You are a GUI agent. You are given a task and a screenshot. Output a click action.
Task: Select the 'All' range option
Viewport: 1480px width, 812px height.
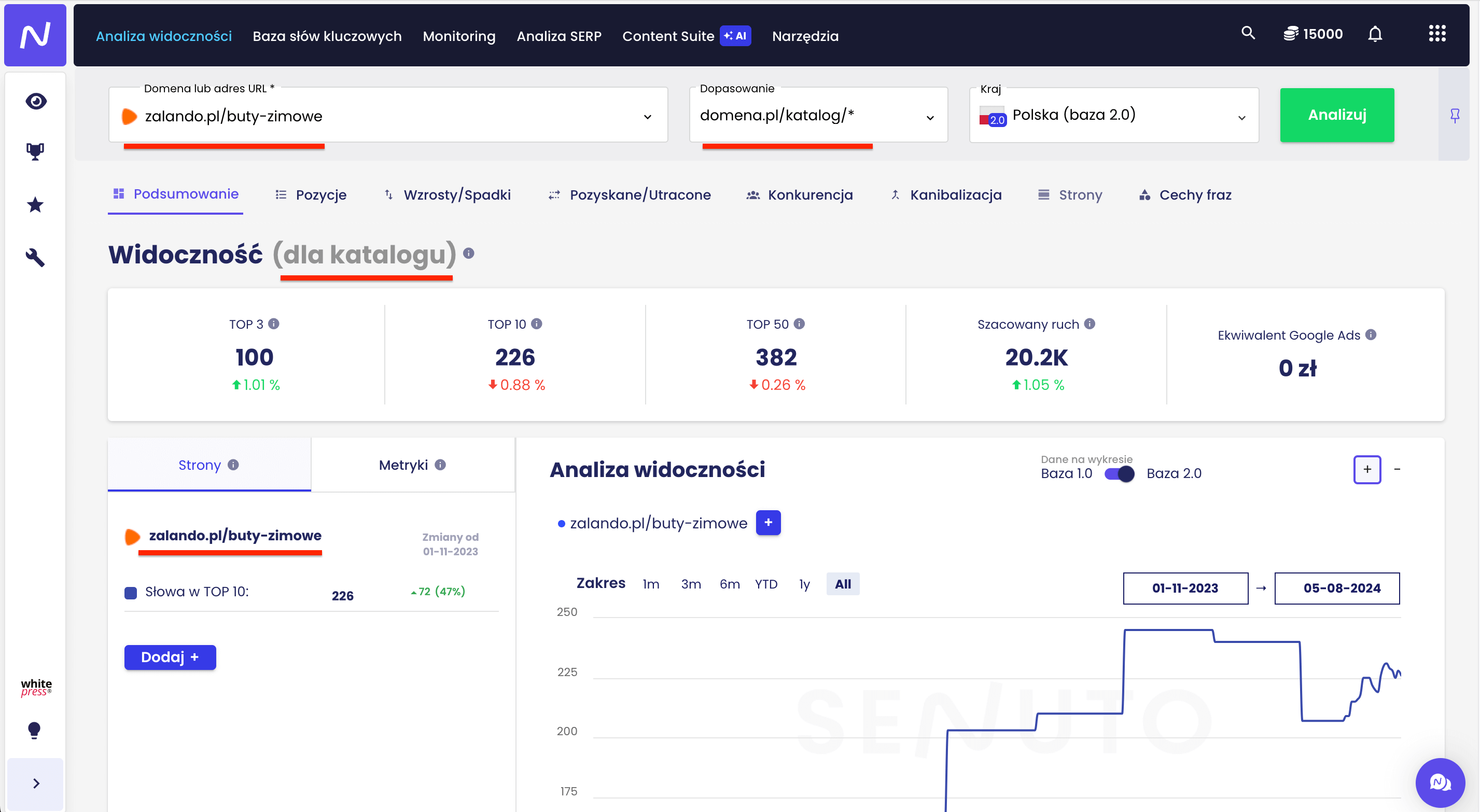pos(842,584)
